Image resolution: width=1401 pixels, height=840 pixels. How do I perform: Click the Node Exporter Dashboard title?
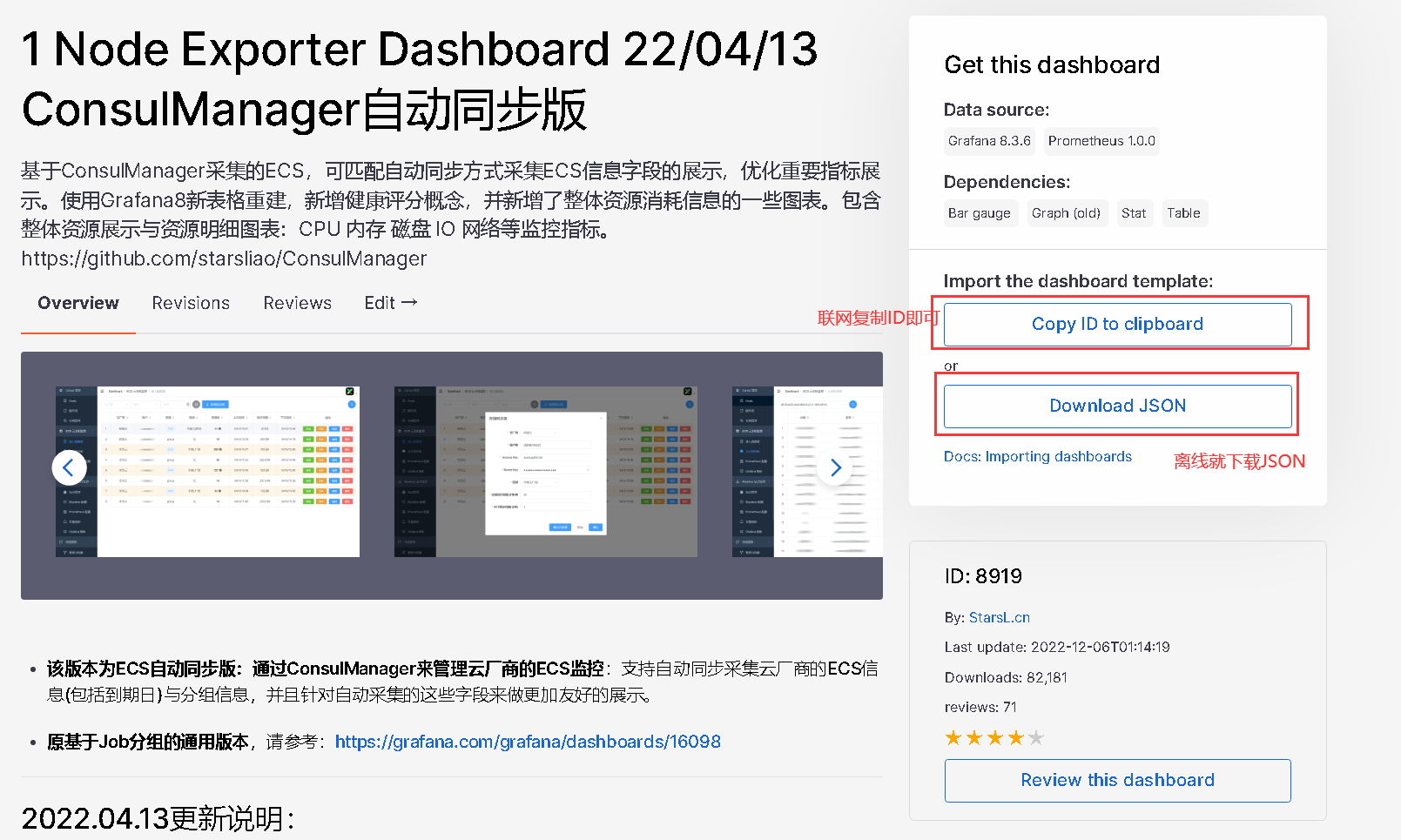(x=420, y=79)
